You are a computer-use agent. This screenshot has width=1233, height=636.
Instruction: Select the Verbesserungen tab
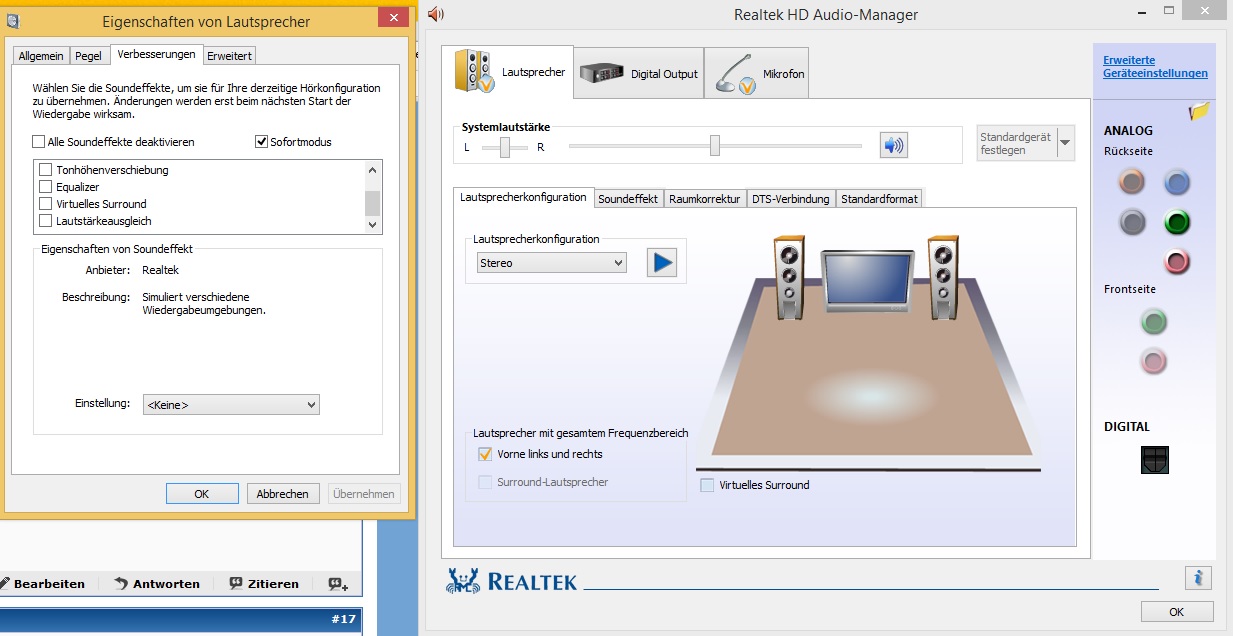click(156, 54)
